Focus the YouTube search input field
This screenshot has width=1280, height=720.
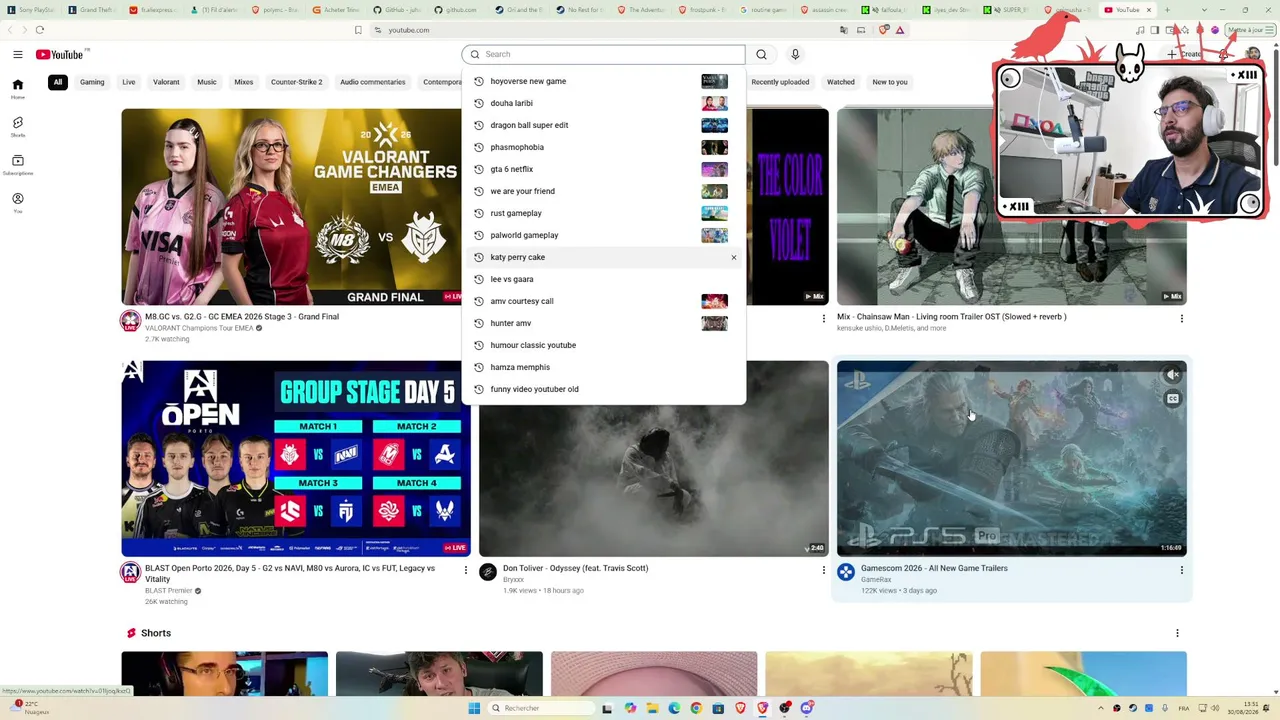[x=603, y=54]
